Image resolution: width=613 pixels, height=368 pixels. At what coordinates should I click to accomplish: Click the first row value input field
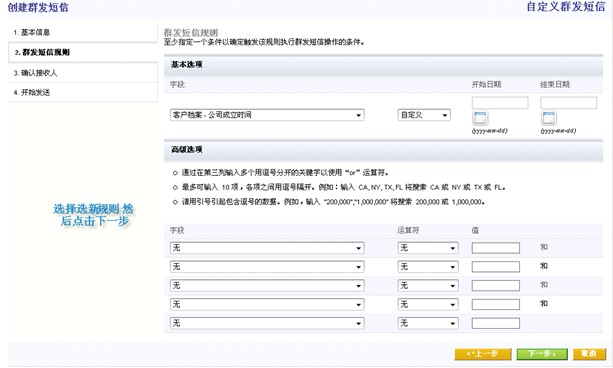(x=496, y=248)
